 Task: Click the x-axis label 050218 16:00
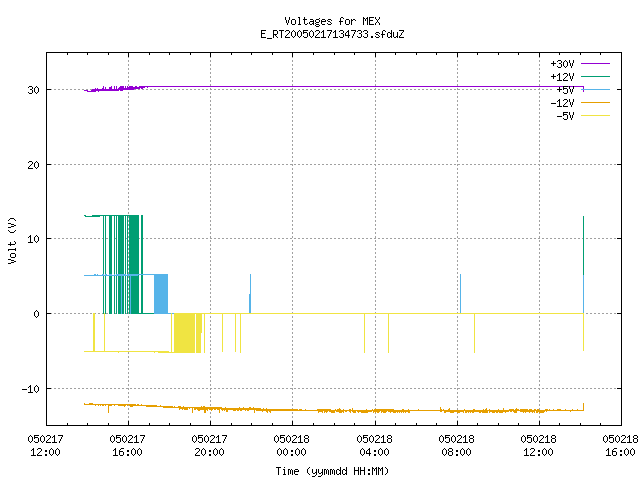pyautogui.click(x=620, y=445)
